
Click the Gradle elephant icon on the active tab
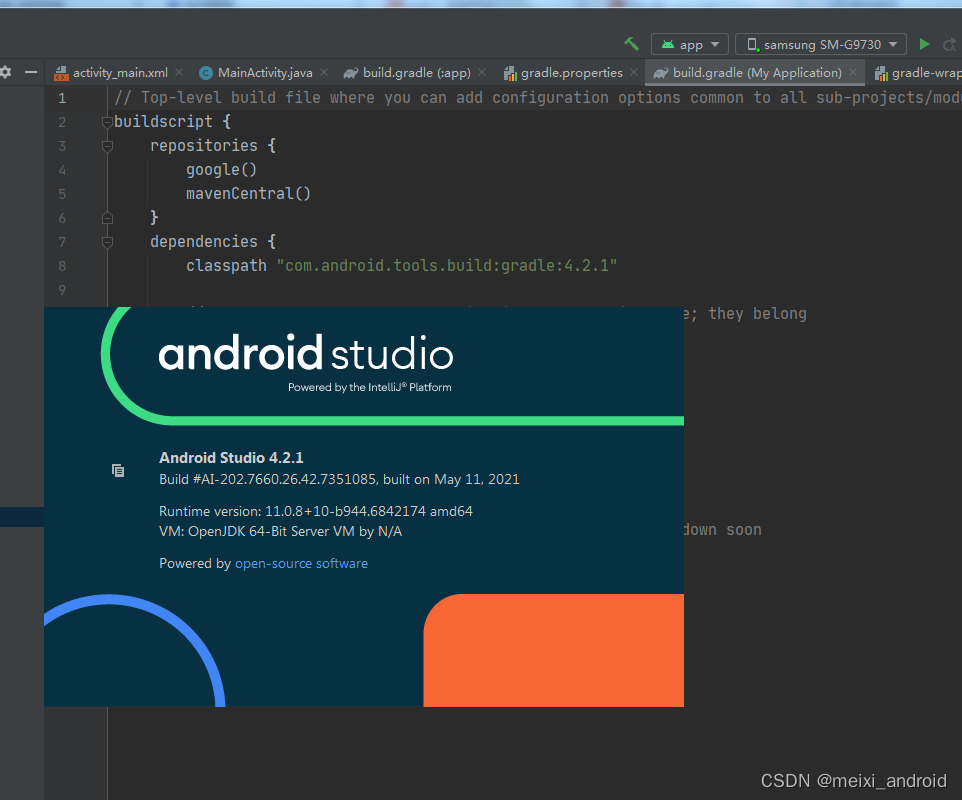[660, 72]
